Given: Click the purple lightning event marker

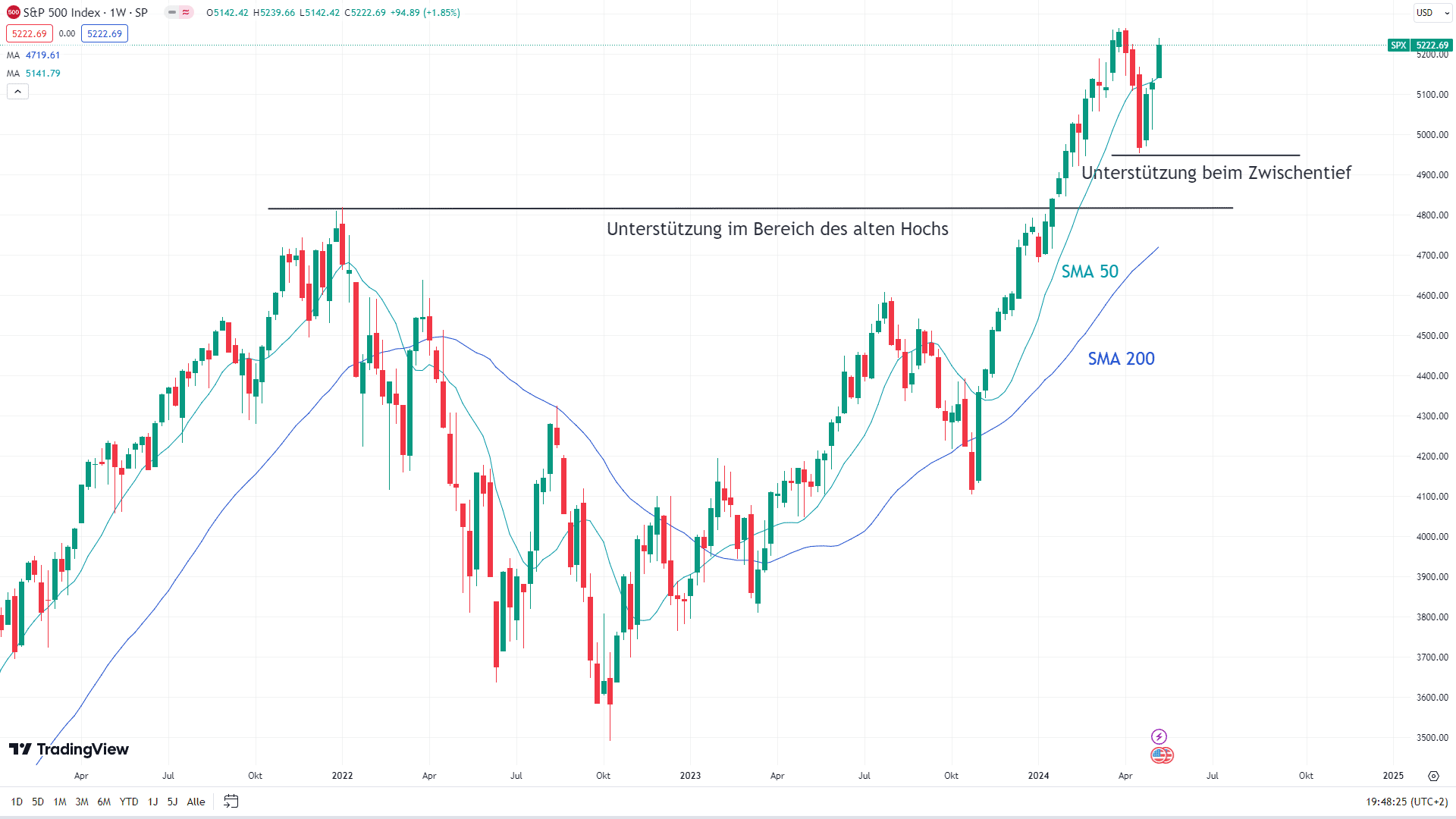Looking at the screenshot, I should click(x=1159, y=736).
